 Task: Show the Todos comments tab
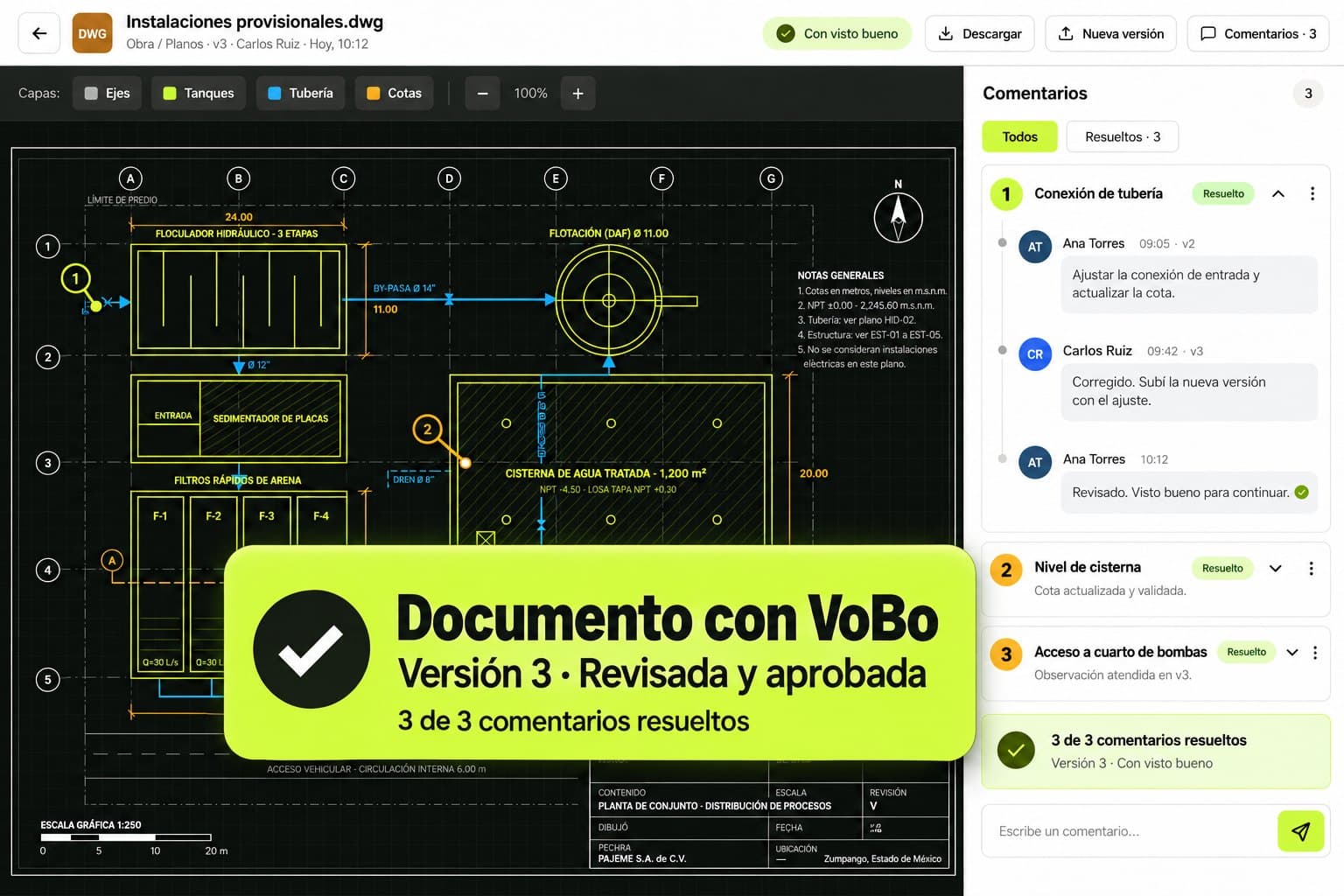click(1019, 136)
